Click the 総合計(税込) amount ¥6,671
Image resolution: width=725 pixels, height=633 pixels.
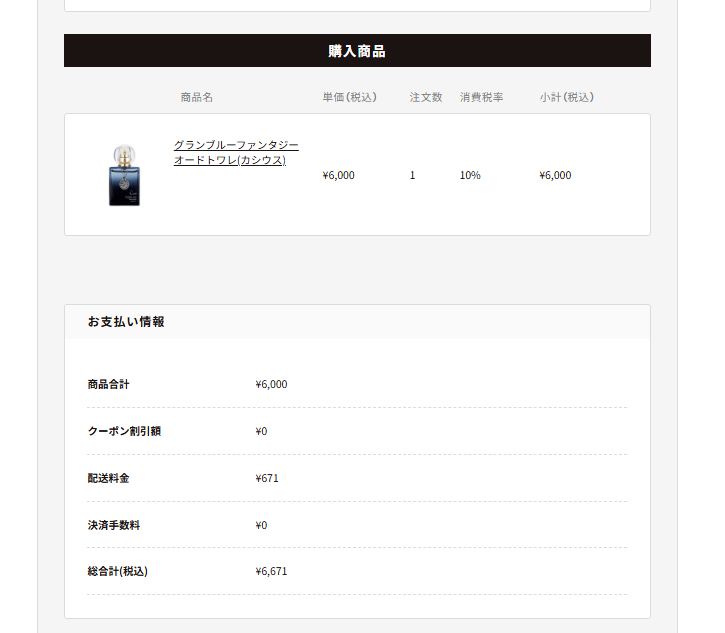[x=271, y=572]
